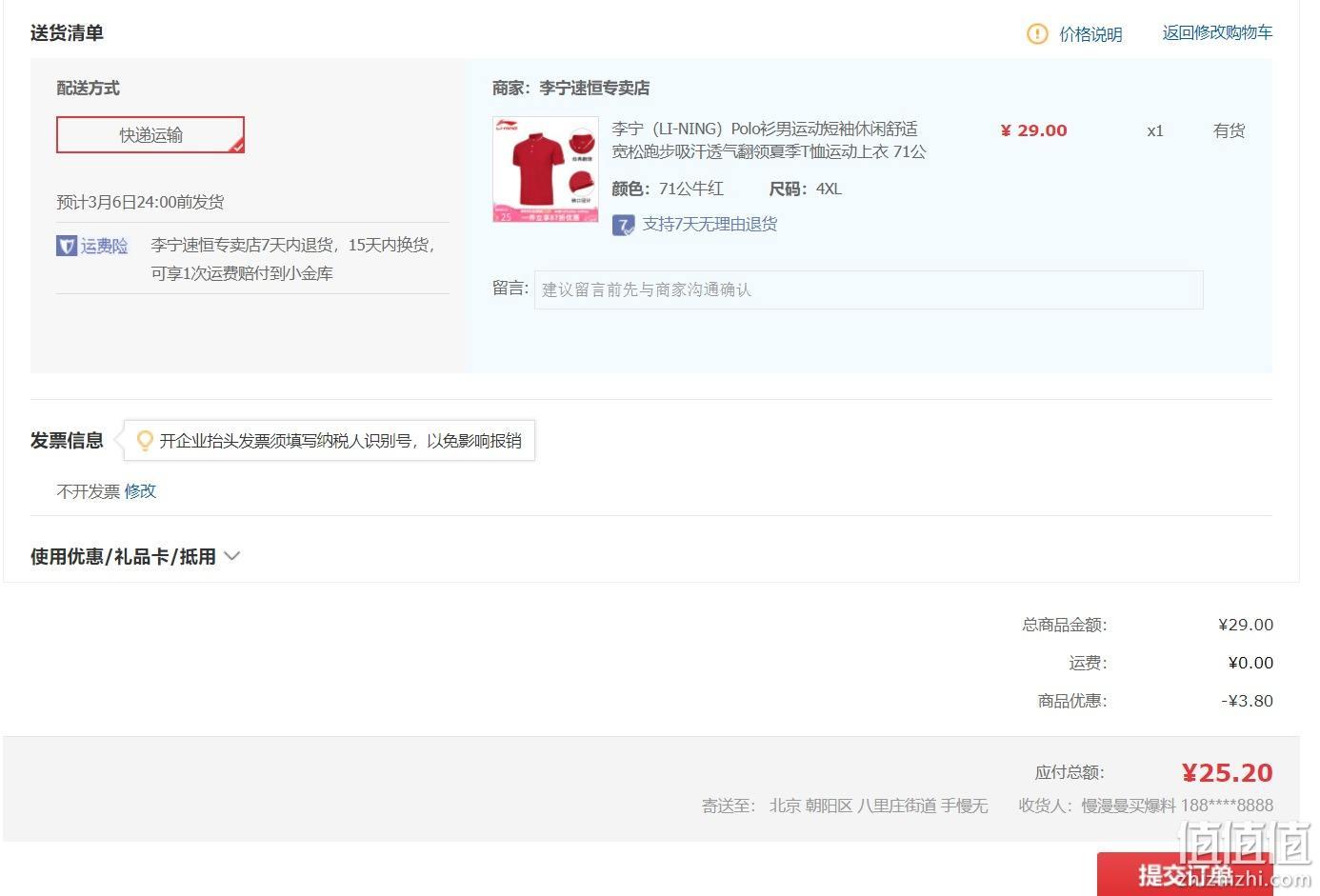Image resolution: width=1320 pixels, height=896 pixels.
Task: Select 快递运输 delivery method
Action: (150, 134)
